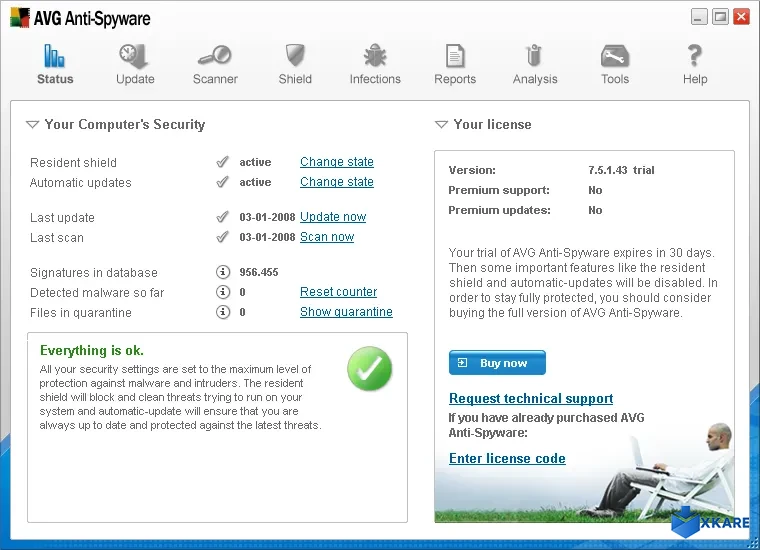Image resolution: width=760 pixels, height=550 pixels.
Task: Click the AVG logo in title bar
Action: 20,17
